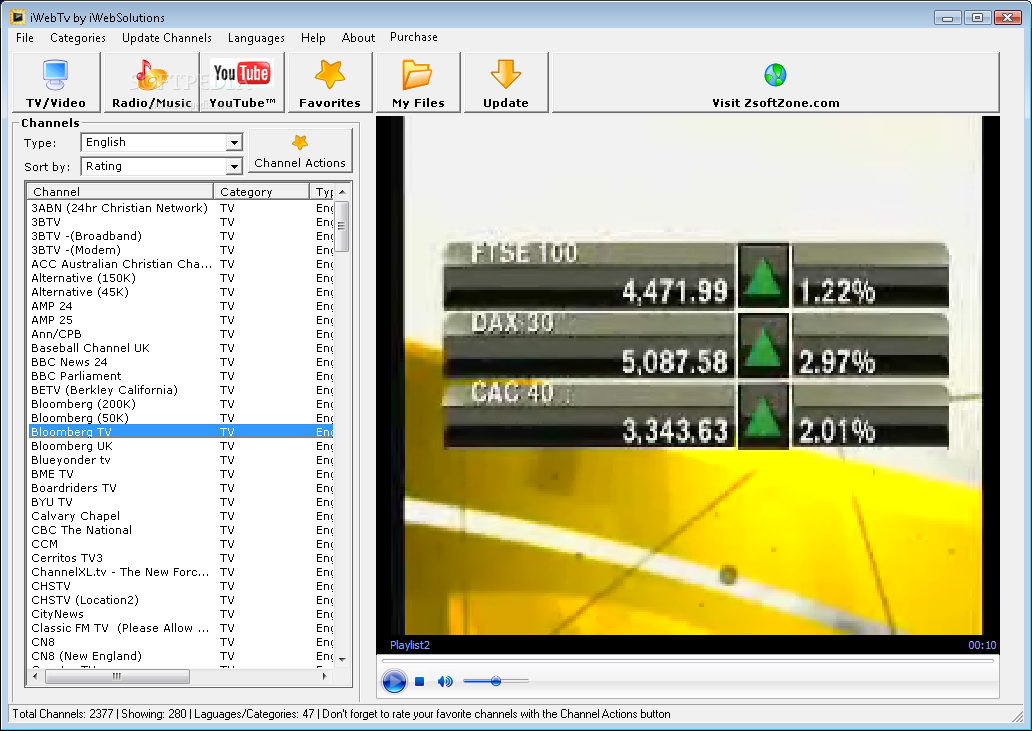The image size is (1032, 731).
Task: Play the video with play button
Action: coord(394,681)
